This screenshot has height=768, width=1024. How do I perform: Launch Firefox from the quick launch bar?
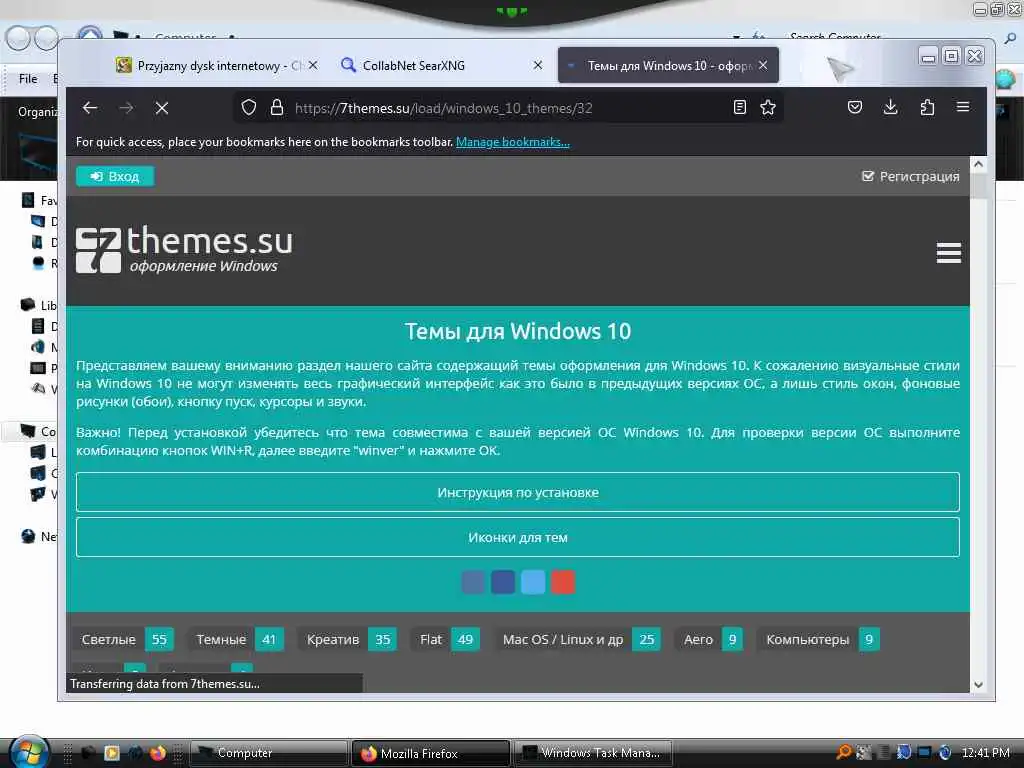tap(157, 753)
